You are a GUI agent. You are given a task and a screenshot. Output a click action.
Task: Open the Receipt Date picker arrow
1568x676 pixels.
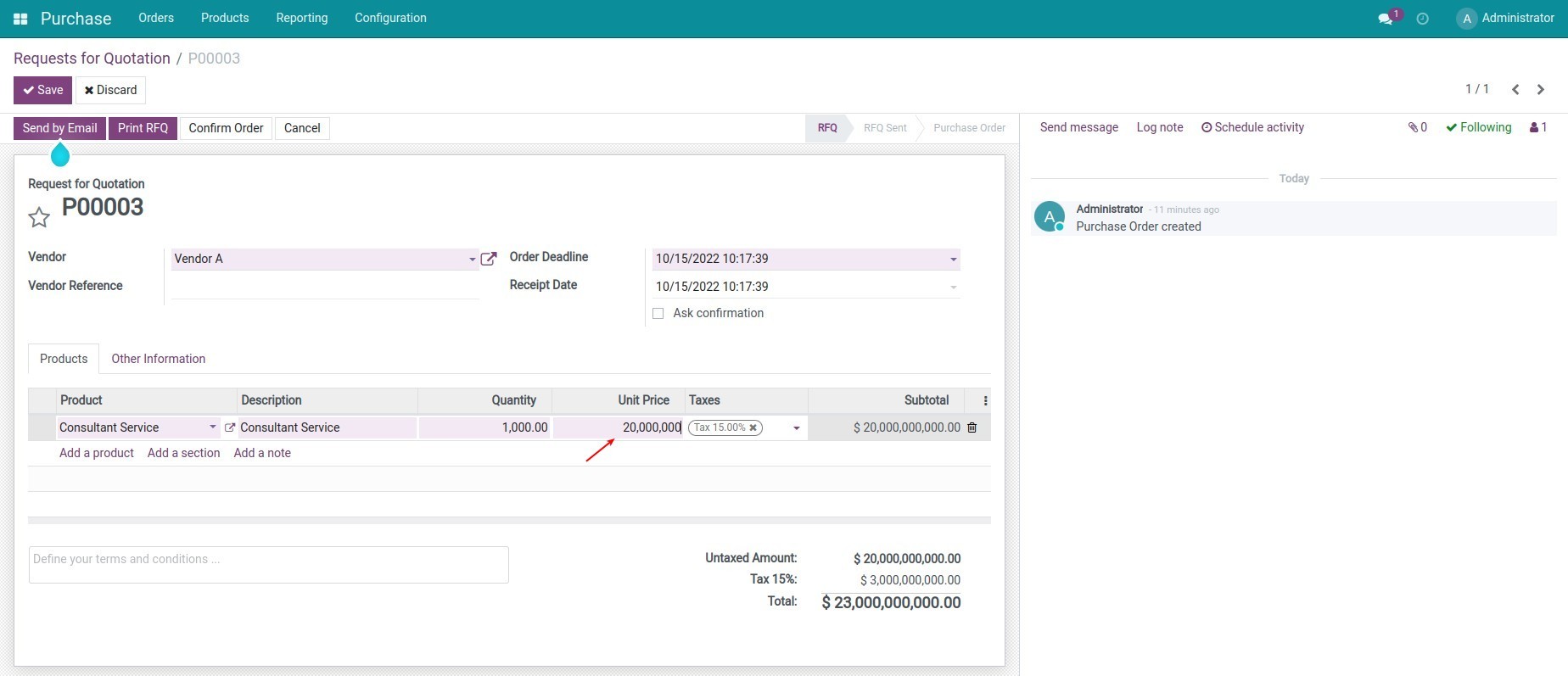954,288
